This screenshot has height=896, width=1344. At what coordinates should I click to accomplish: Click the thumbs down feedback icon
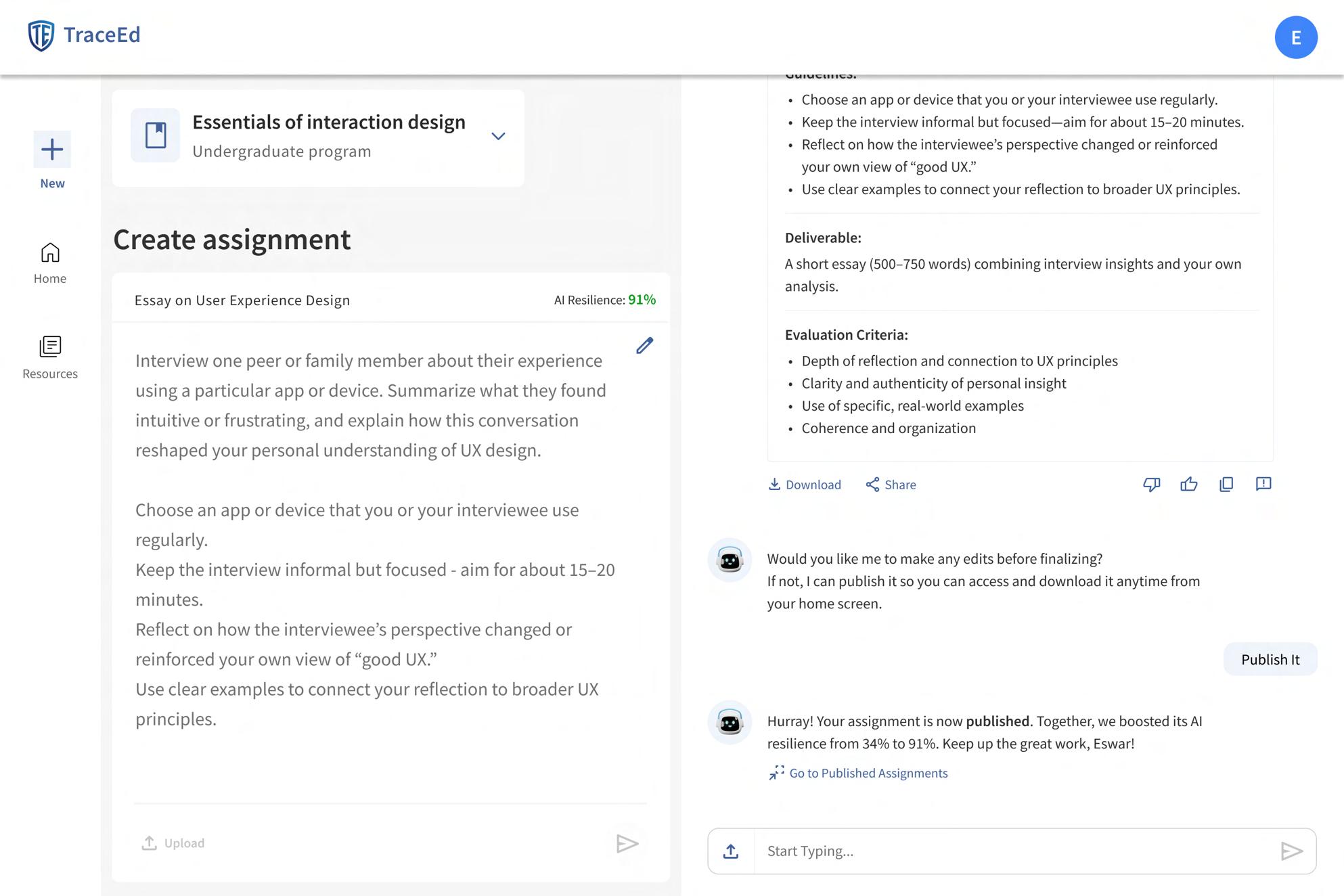[1151, 485]
